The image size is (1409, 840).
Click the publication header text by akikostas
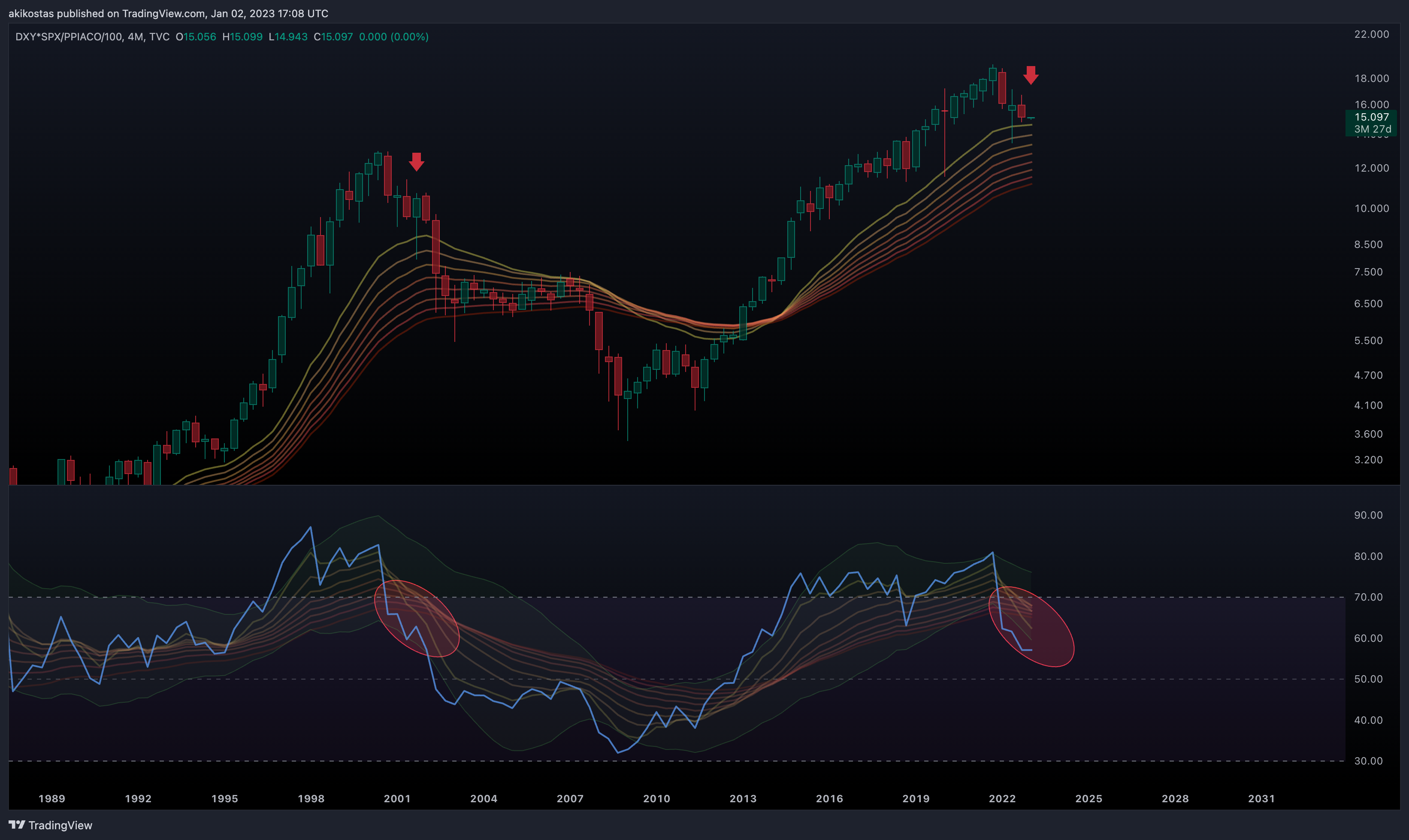tap(169, 13)
